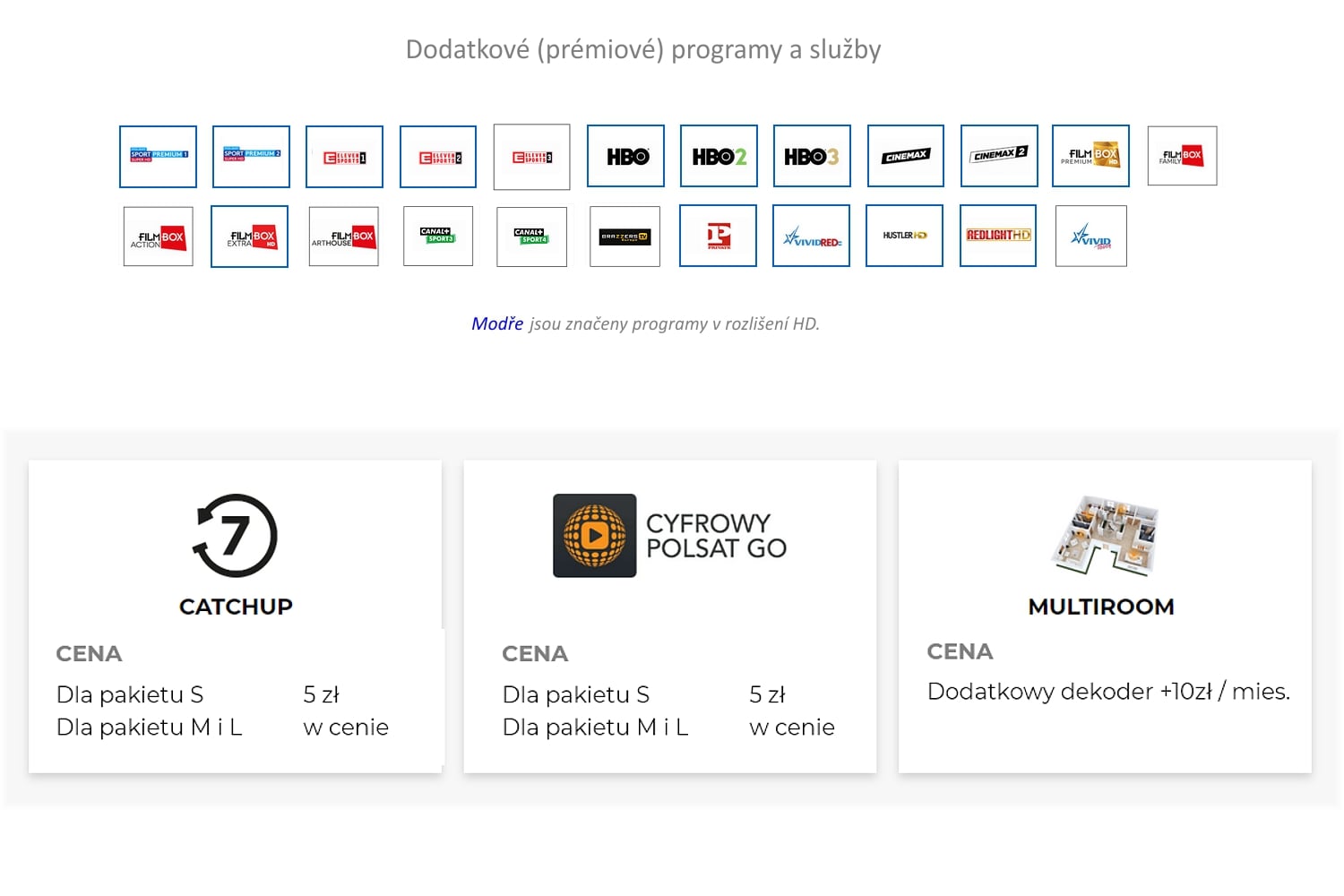Click 'jsou značeny programy v rozlišení HD.' note
This screenshot has height=896, width=1344.
674,324
